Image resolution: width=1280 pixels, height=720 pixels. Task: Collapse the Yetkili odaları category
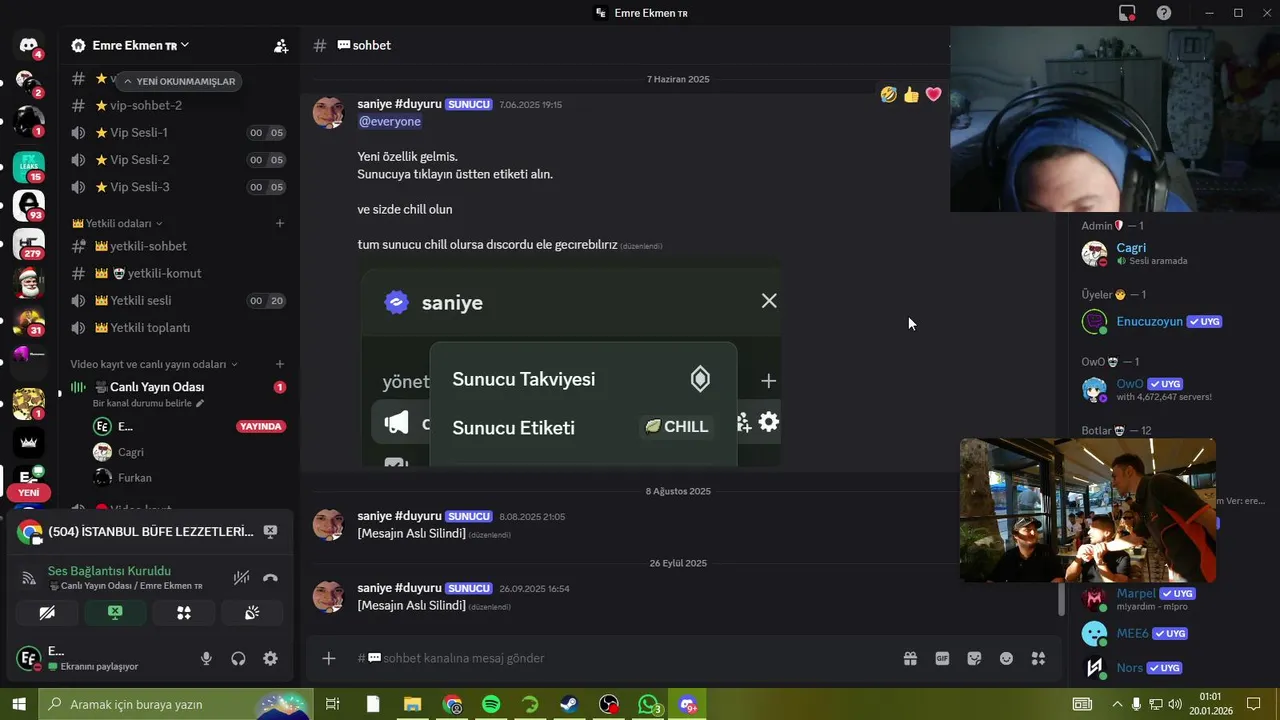tap(116, 223)
